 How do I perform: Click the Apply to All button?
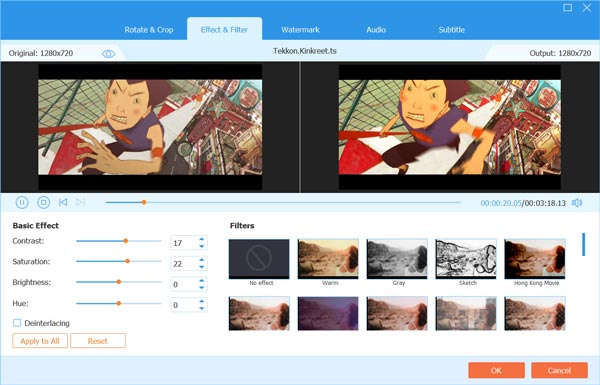click(x=40, y=341)
